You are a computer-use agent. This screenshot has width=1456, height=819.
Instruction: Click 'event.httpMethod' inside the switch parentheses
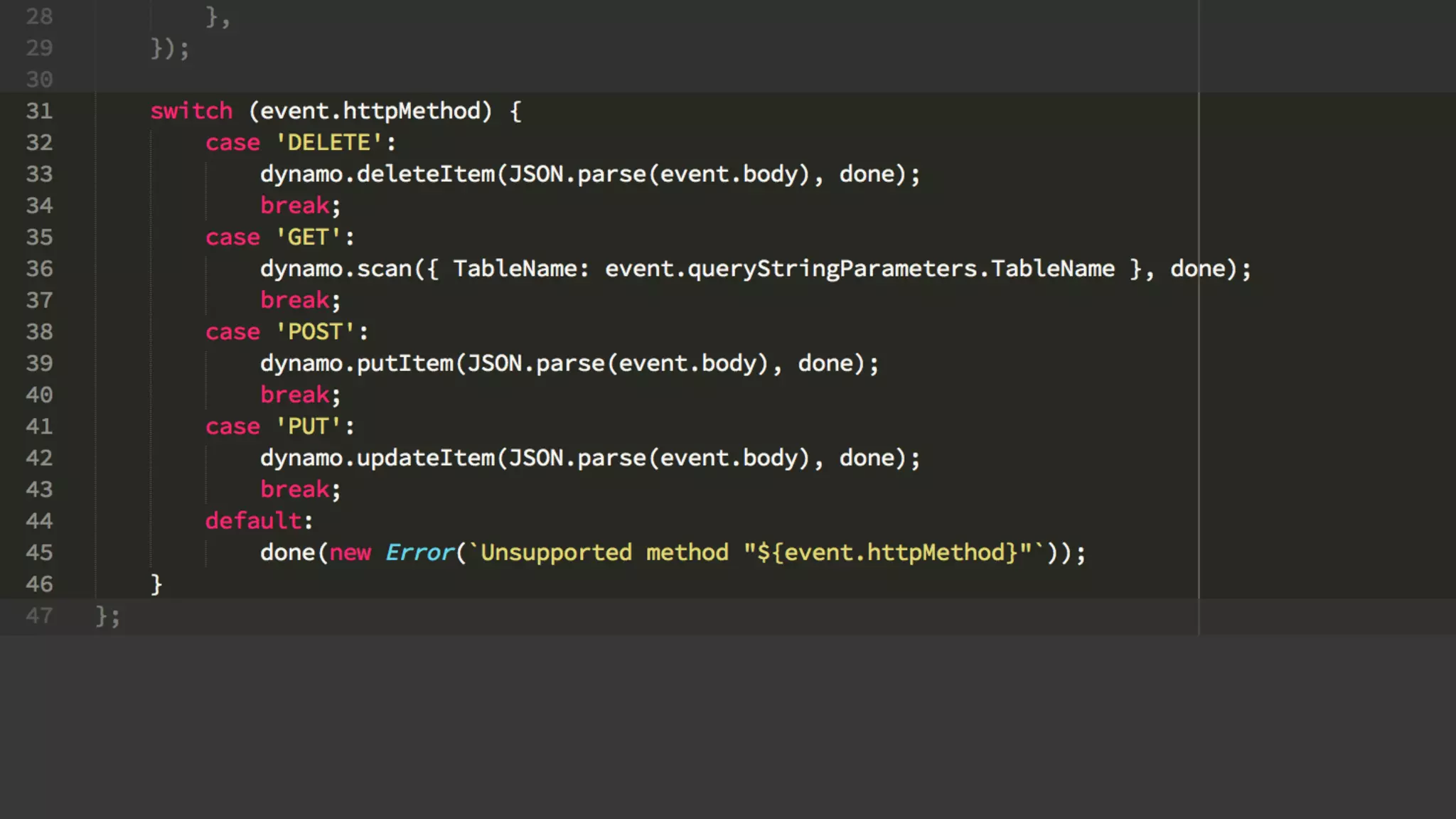point(370,111)
